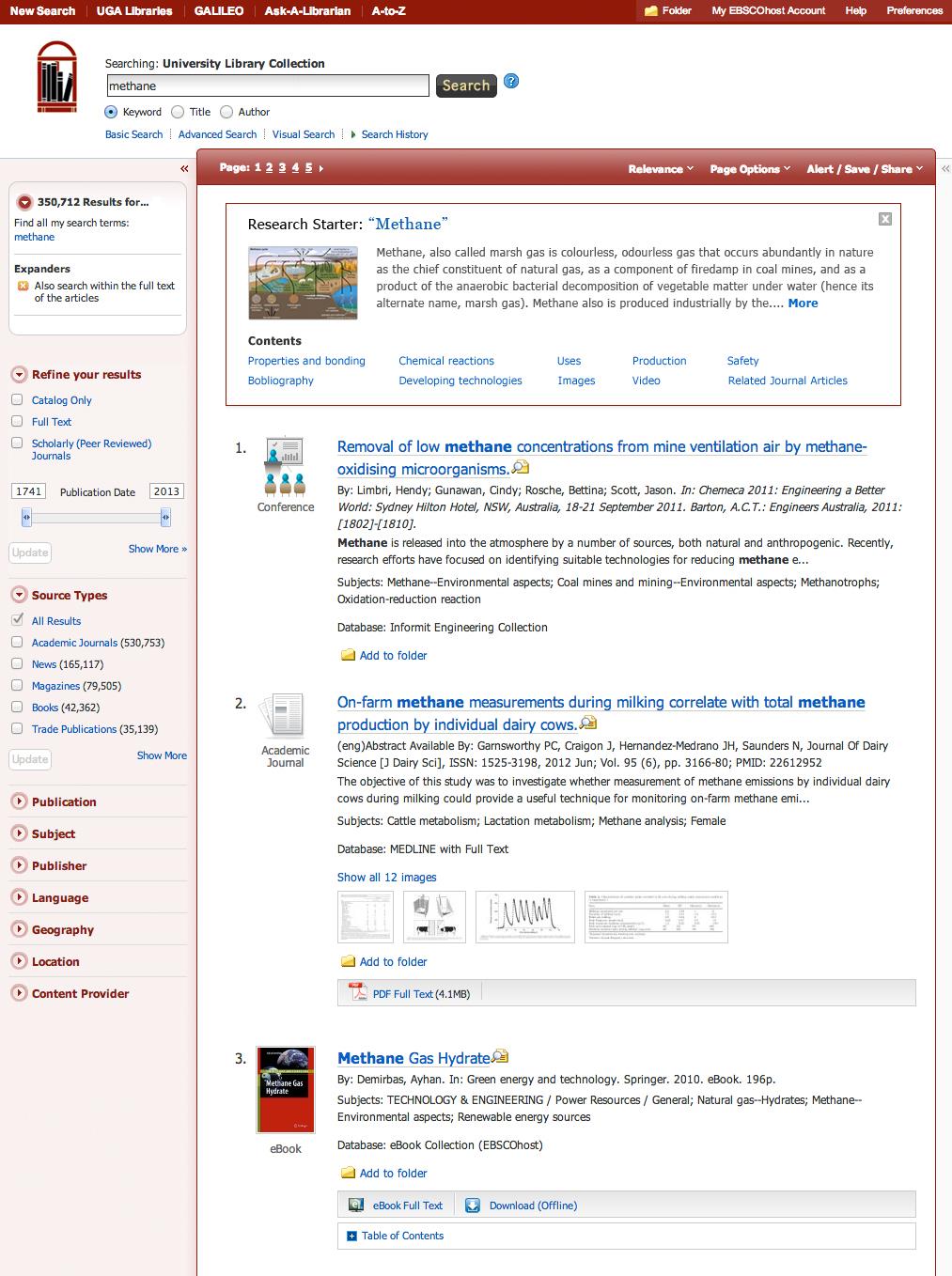Click folder icon for Conference result
952x1276 pixels.
348,655
